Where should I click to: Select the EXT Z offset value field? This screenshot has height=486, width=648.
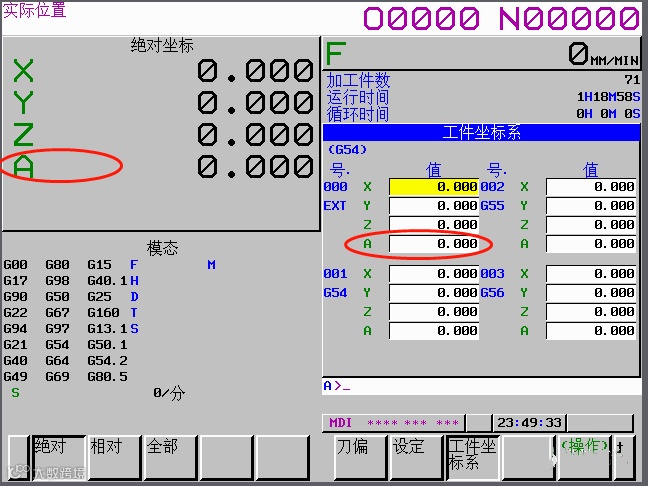pyautogui.click(x=434, y=225)
